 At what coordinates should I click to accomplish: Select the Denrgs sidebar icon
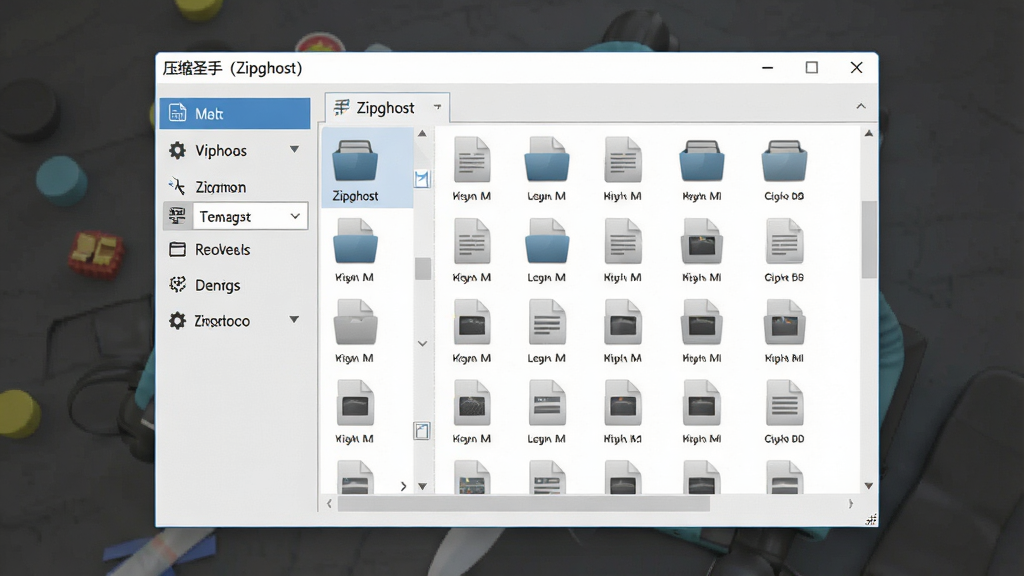[177, 285]
